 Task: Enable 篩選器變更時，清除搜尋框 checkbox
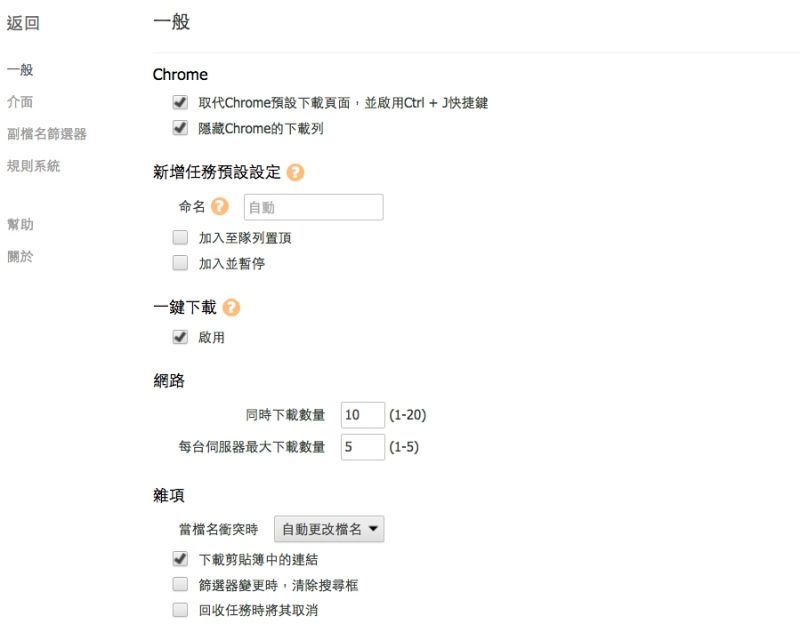pos(180,585)
